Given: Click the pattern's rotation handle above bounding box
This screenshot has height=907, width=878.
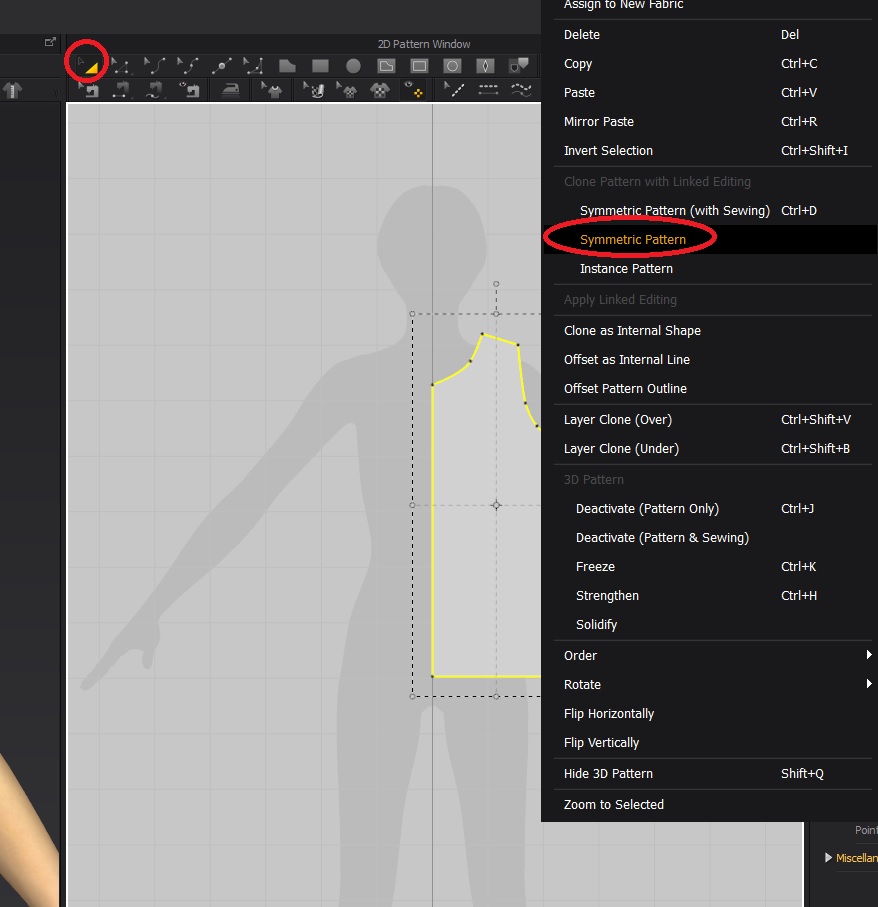Looking at the screenshot, I should (x=496, y=284).
